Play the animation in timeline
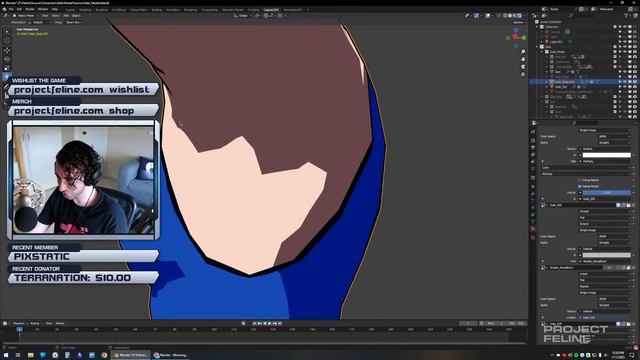This screenshot has height=360, width=640. click(x=269, y=323)
